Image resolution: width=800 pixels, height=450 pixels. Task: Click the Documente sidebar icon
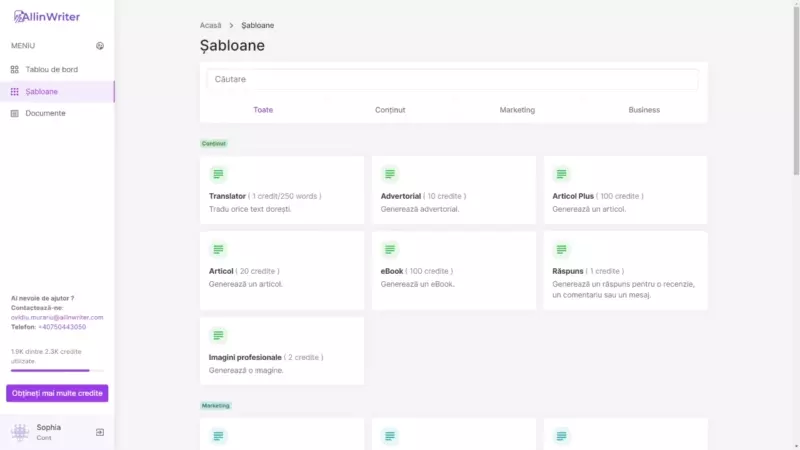(x=14, y=113)
